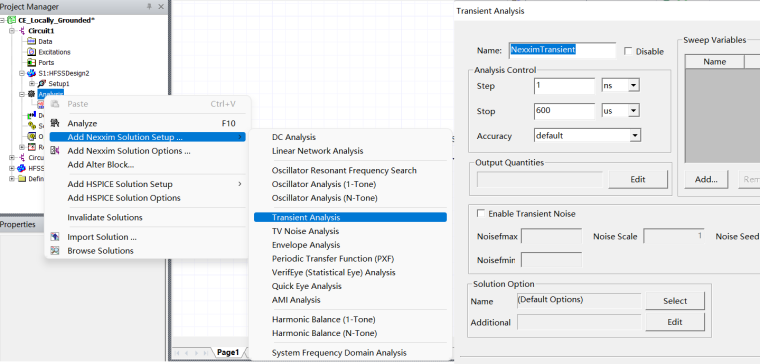The image size is (760, 364).
Task: Select Add Nexxim Solution Setup
Action: [148, 137]
